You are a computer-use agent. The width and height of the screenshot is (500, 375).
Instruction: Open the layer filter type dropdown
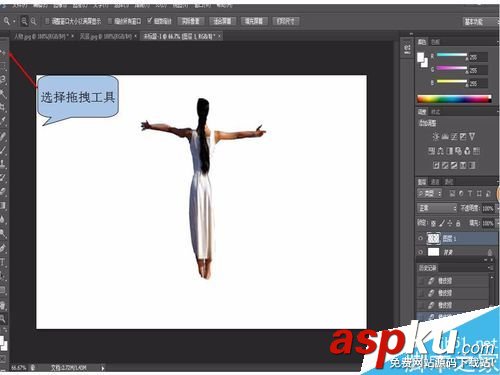click(x=430, y=193)
